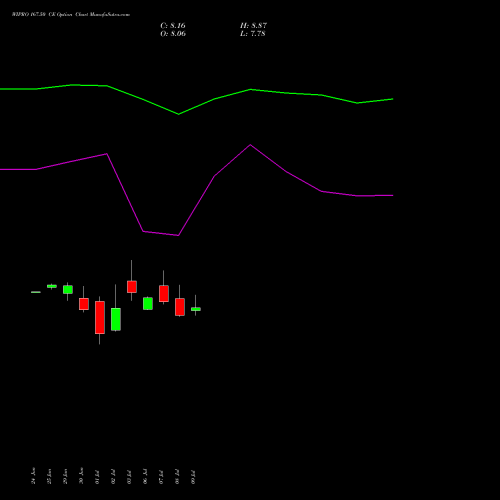Click the green candle for 06 Jul

[x=148, y=304]
